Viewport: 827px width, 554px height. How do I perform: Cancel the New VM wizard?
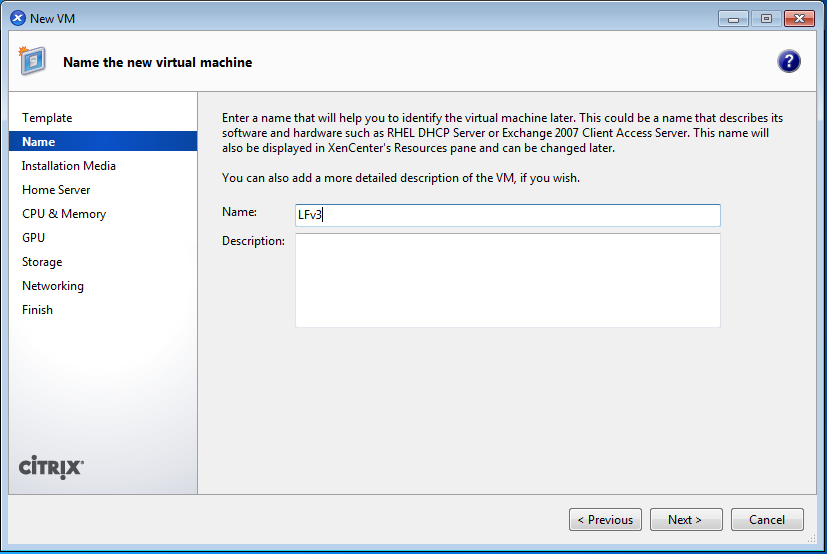767,520
